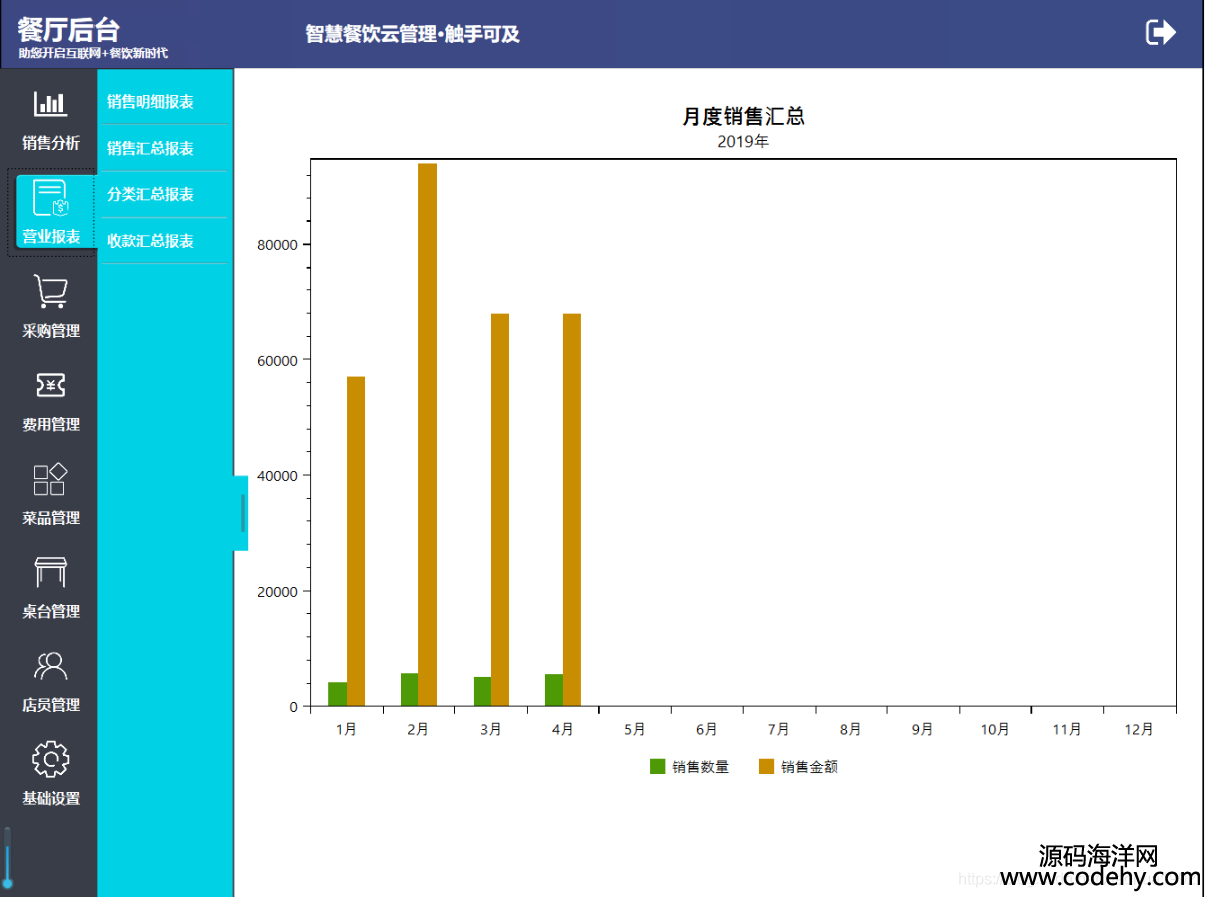
Task: Open 采购管理 shopping cart icon
Action: 50,291
